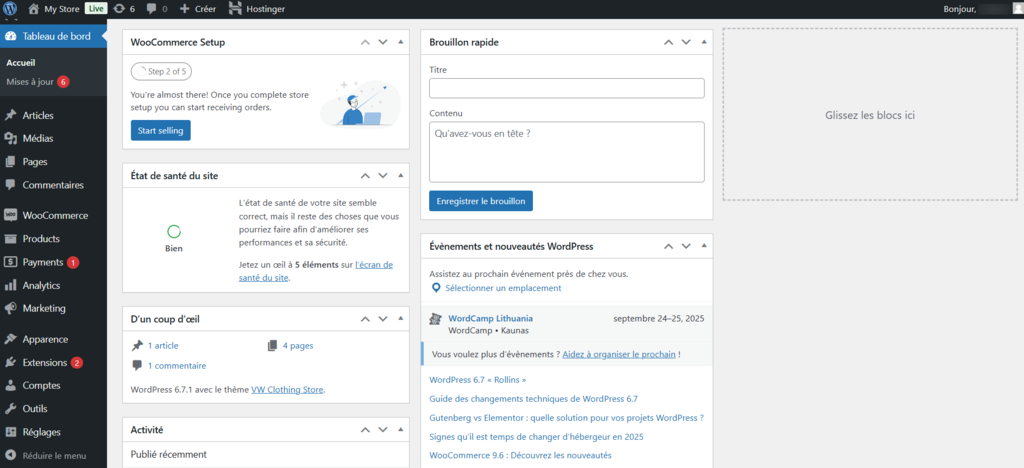Click the Step 2 of 5 progress indicator
The width and height of the screenshot is (1024, 468).
[x=161, y=72]
